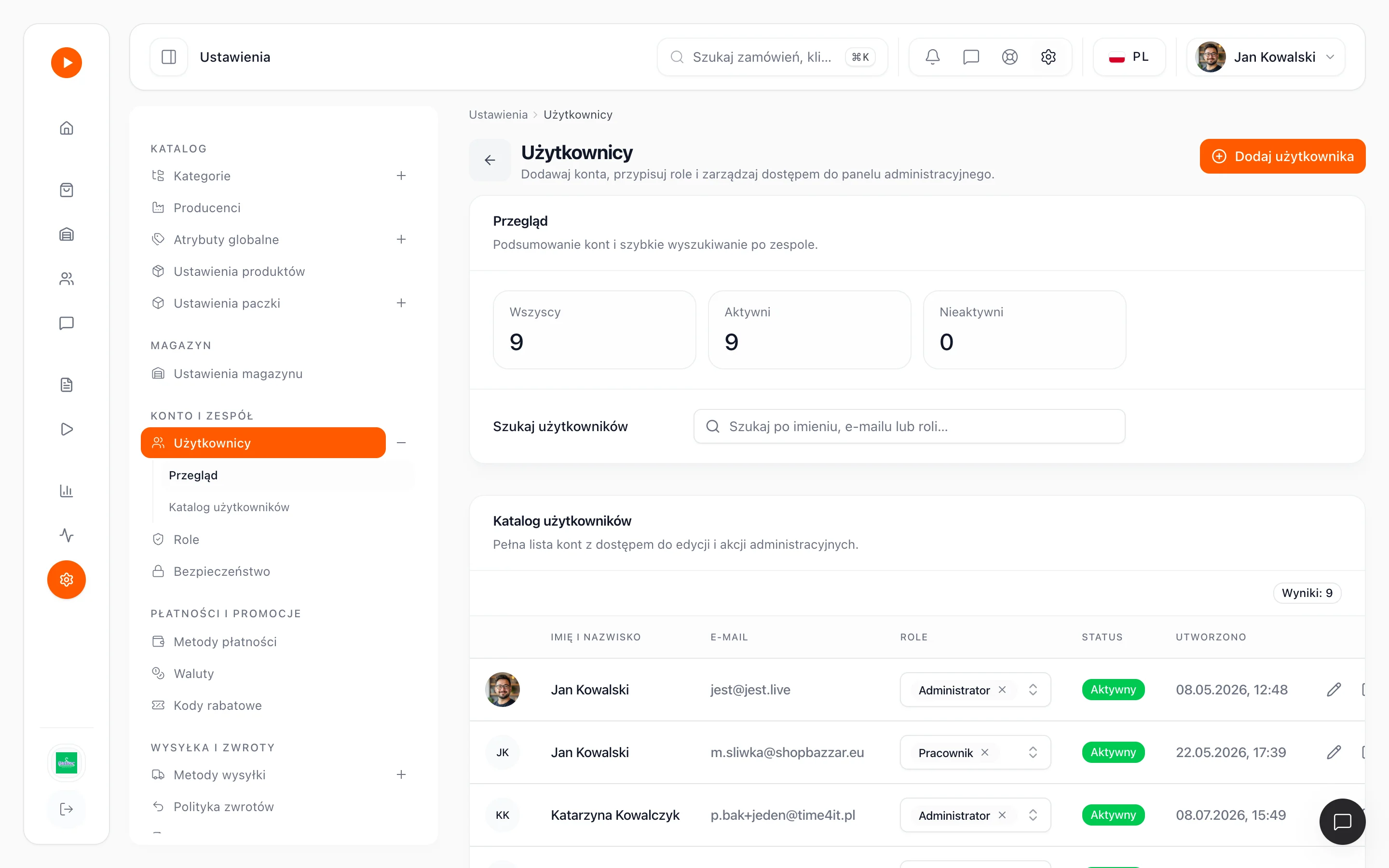The image size is (1389, 868).
Task: Open the shopping bag orders icon
Action: click(x=67, y=190)
